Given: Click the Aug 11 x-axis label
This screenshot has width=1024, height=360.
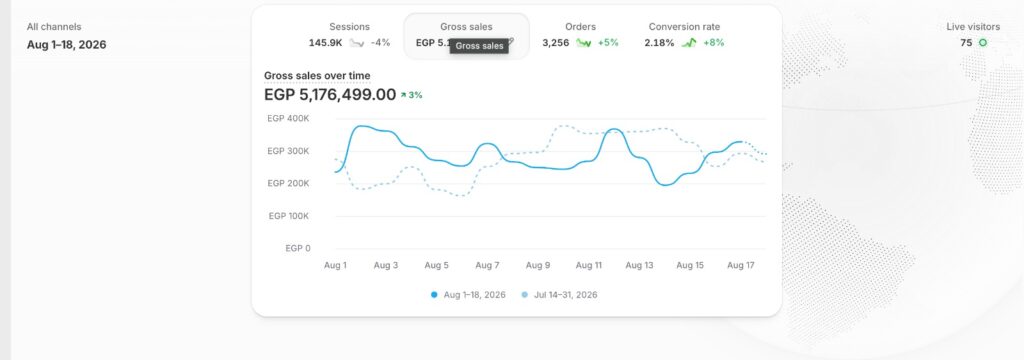Looking at the screenshot, I should 588,265.
